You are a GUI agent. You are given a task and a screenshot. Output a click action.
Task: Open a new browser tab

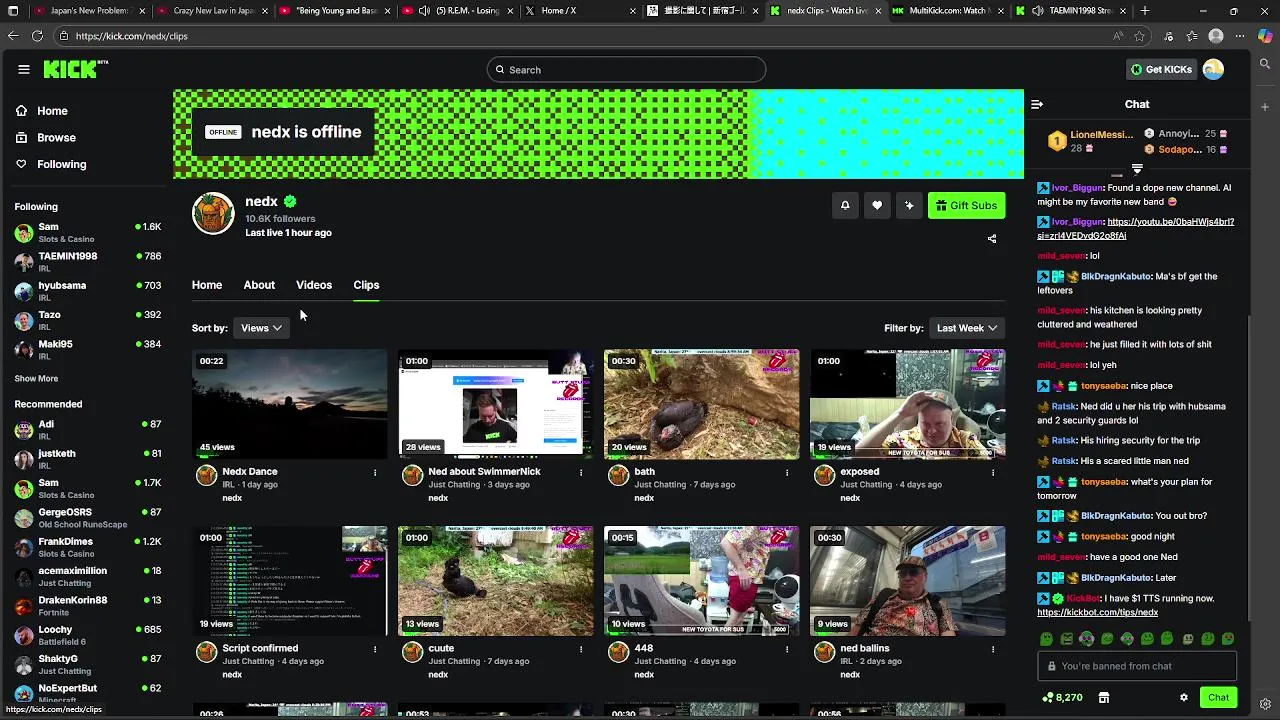point(1145,11)
